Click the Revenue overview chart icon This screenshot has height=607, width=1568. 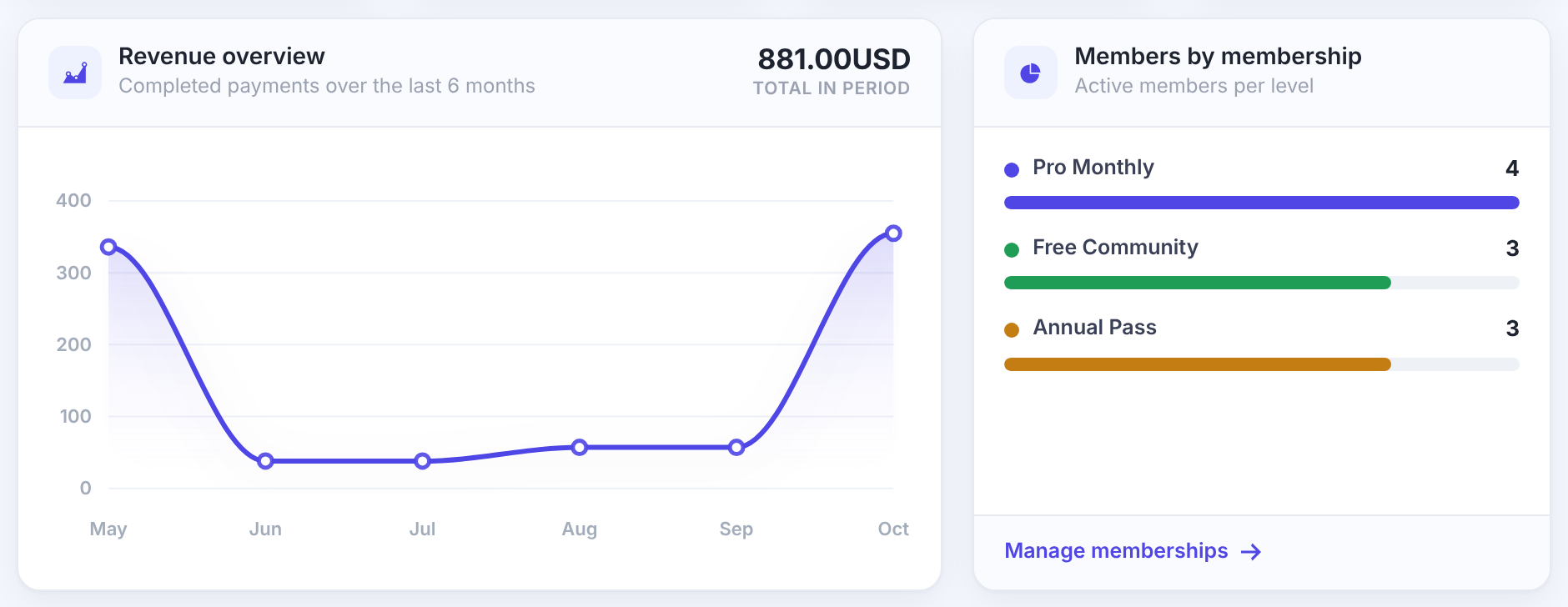tap(75, 73)
